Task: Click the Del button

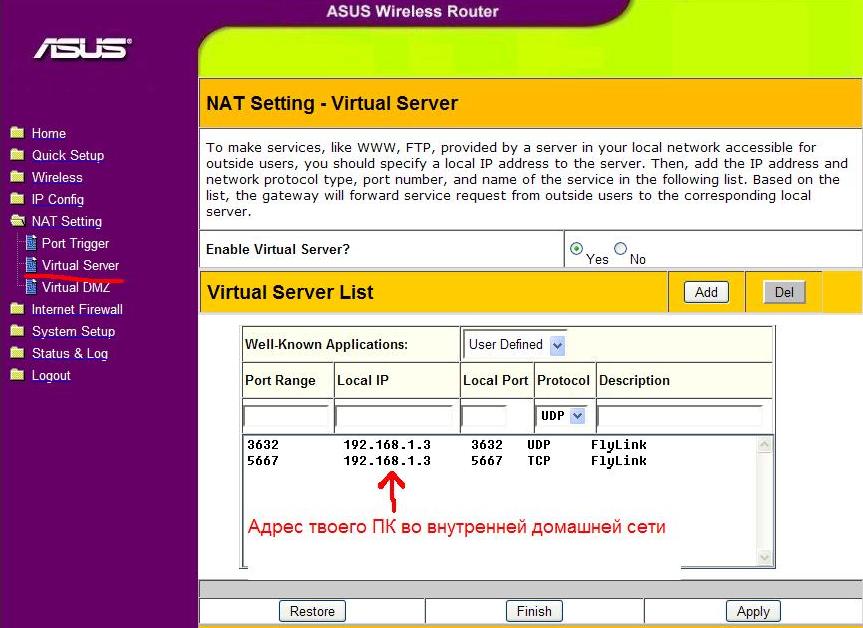Action: coord(784,292)
